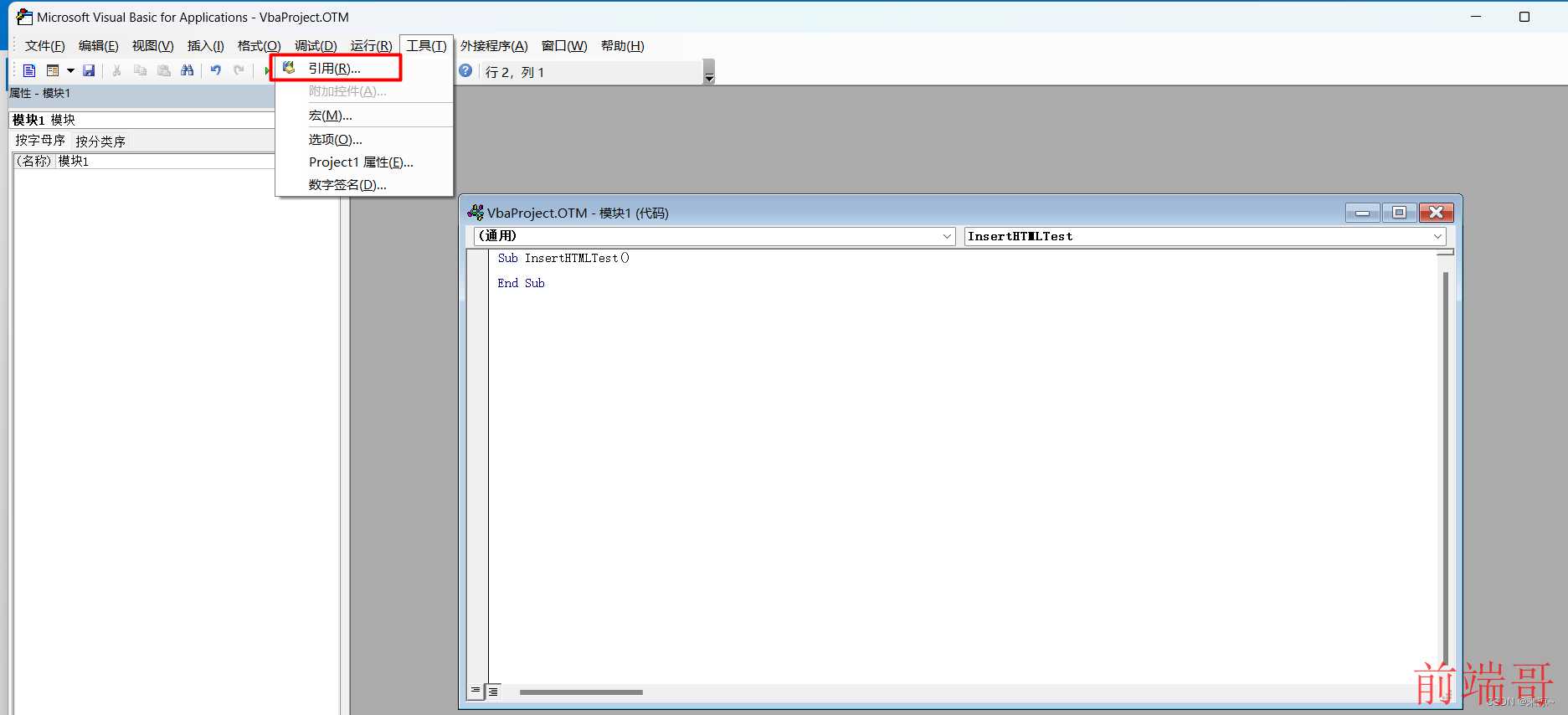Open the 窗口(W) menu

[x=564, y=46]
